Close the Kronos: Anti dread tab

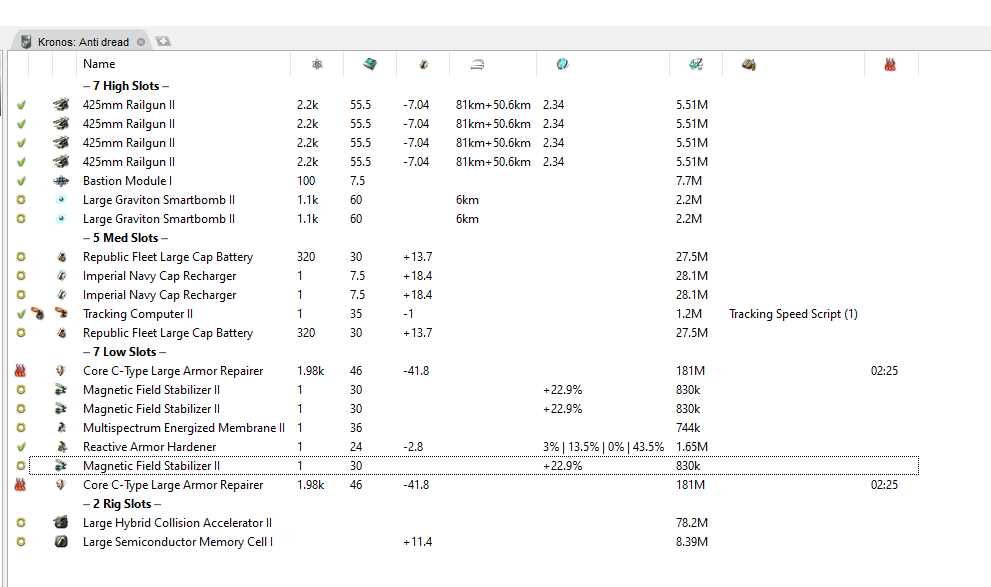(141, 42)
